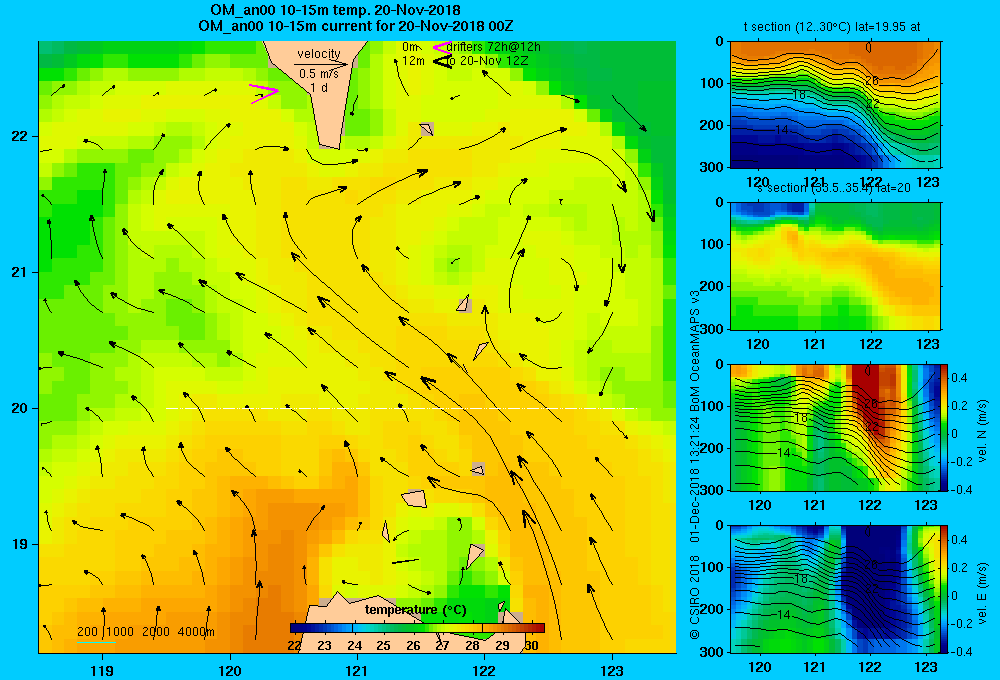Open the eastward velocity section panel

point(835,589)
